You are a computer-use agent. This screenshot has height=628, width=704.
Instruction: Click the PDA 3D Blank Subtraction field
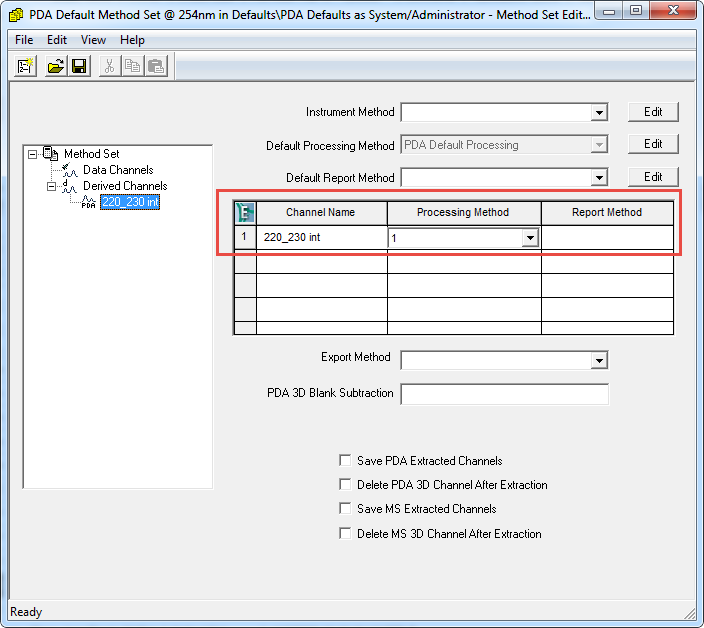pos(504,394)
